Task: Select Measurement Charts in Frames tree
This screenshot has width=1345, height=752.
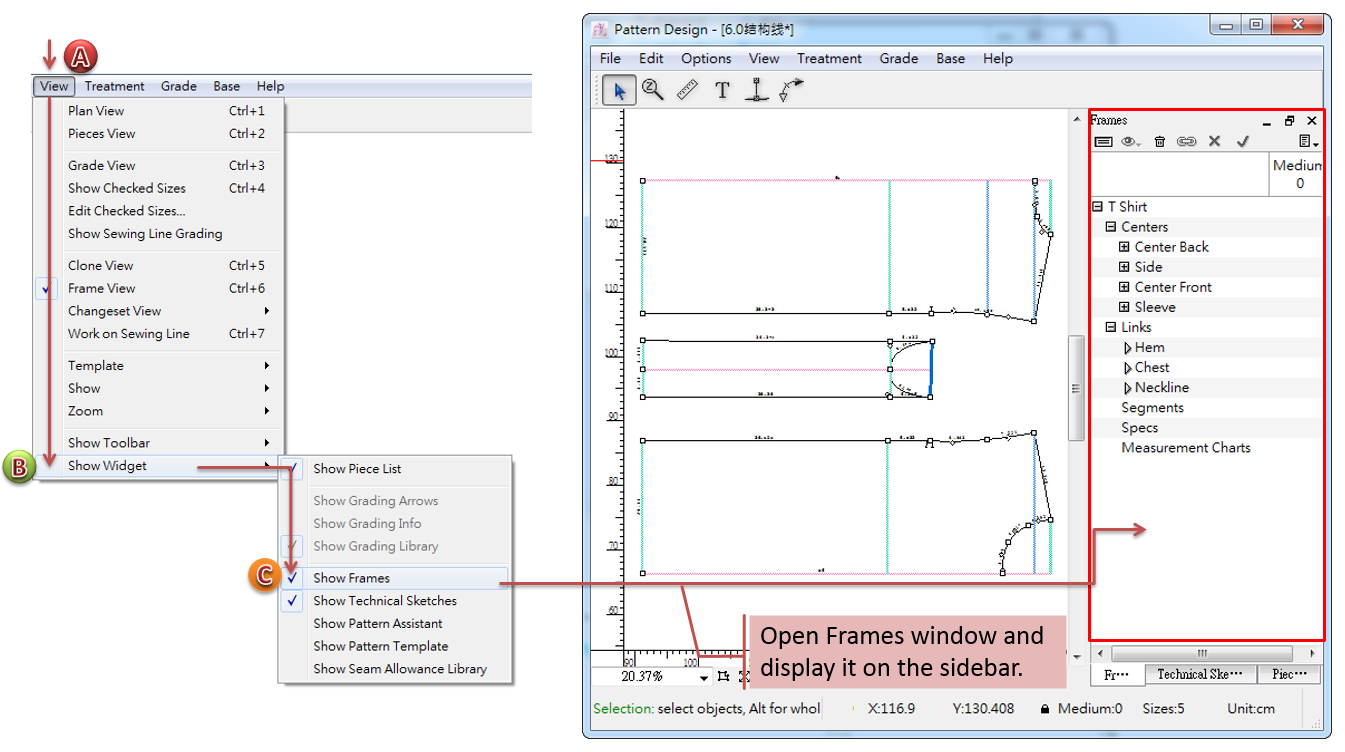Action: point(1185,448)
